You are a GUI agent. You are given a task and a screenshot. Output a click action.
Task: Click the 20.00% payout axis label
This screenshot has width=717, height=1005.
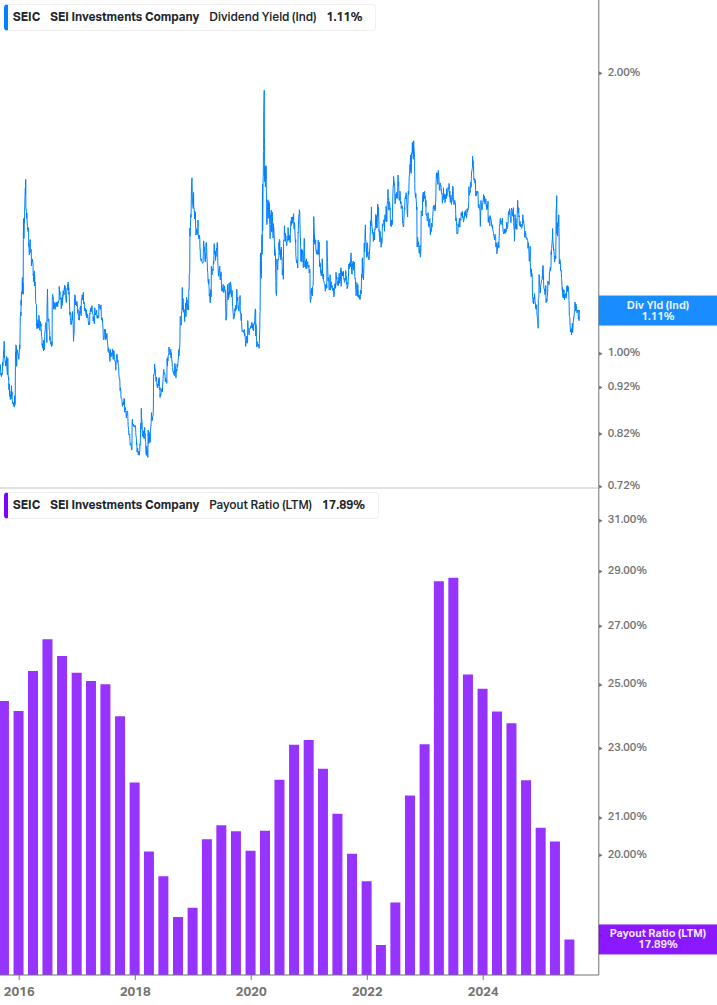click(x=627, y=854)
